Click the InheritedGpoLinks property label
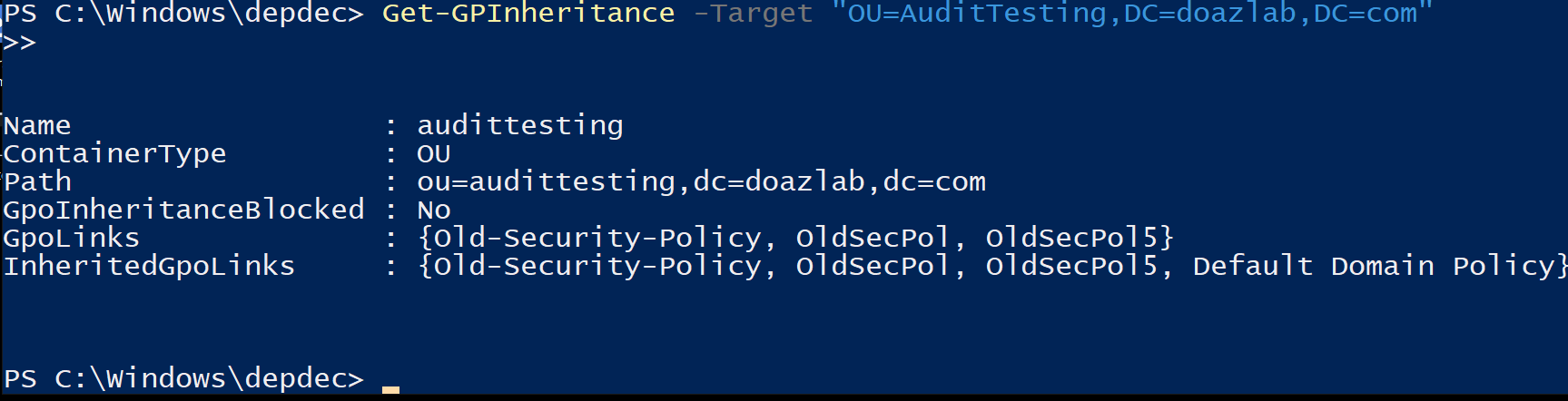The image size is (1568, 401). pos(149,266)
